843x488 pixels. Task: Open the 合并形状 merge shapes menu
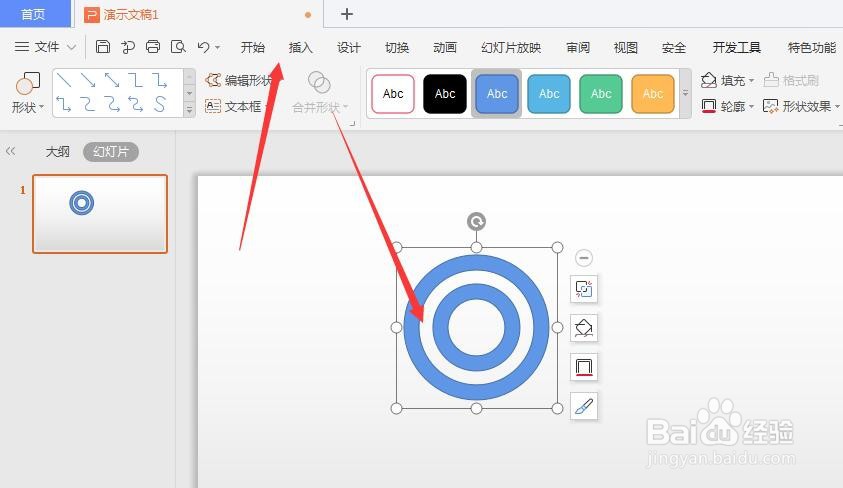pyautogui.click(x=319, y=93)
